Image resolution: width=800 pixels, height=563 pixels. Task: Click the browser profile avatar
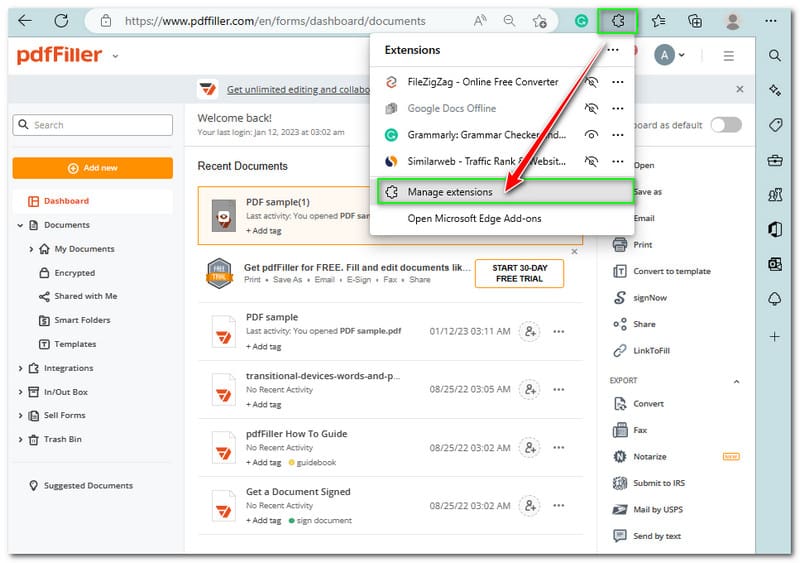click(x=733, y=21)
